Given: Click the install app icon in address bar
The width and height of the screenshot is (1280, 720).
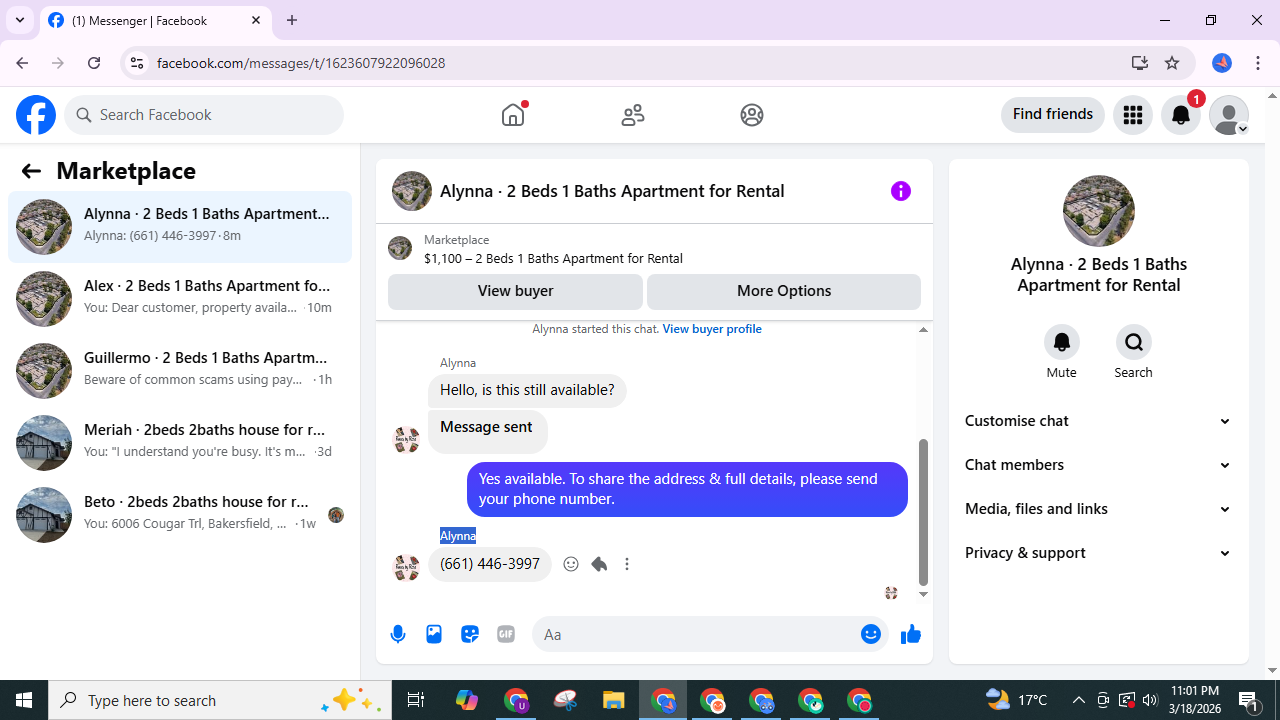Looking at the screenshot, I should (1139, 63).
